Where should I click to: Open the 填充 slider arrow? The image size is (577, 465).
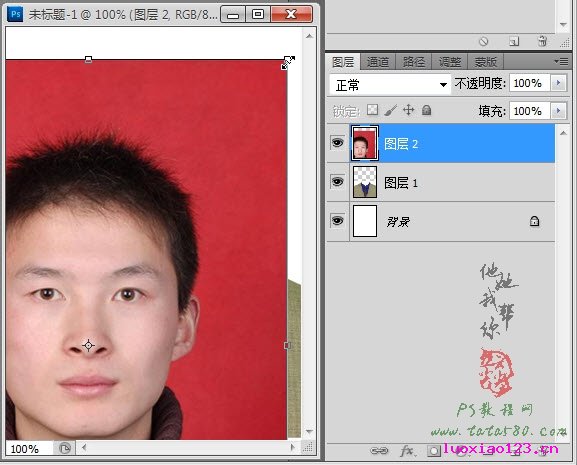pos(558,111)
